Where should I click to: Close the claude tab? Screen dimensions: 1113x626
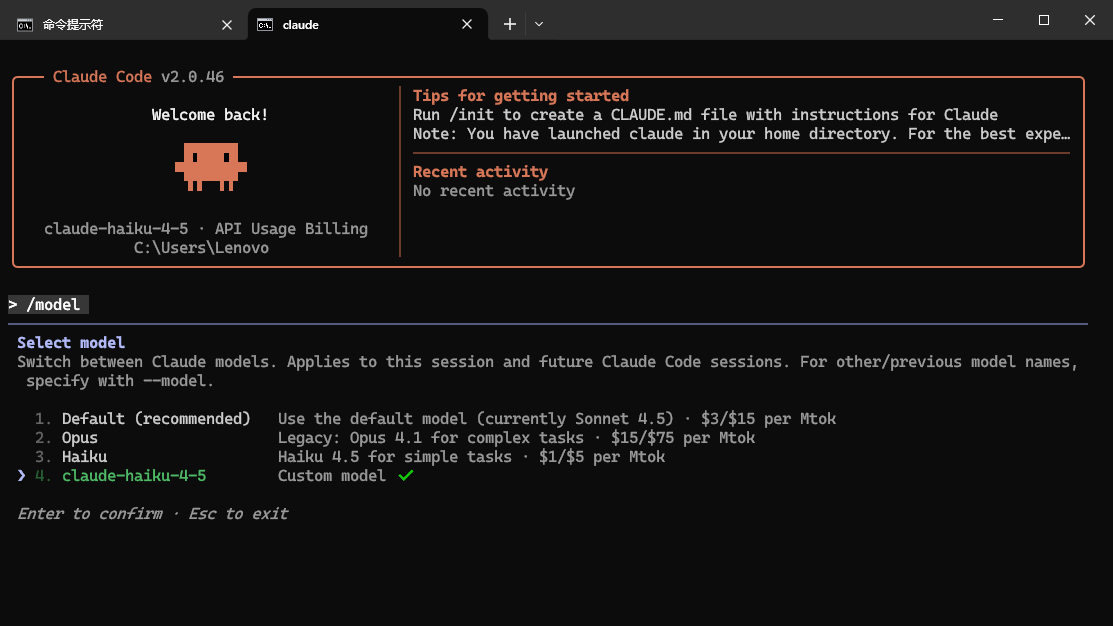466,24
